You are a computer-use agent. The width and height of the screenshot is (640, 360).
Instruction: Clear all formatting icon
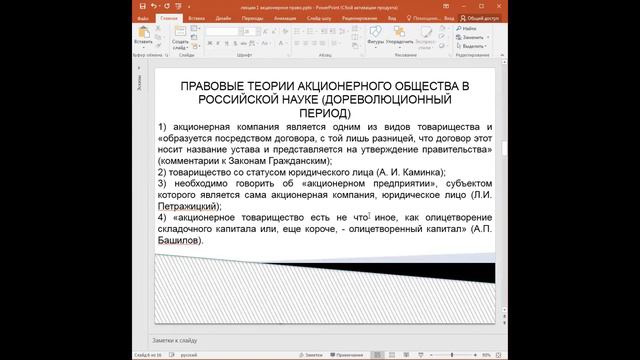click(x=285, y=31)
